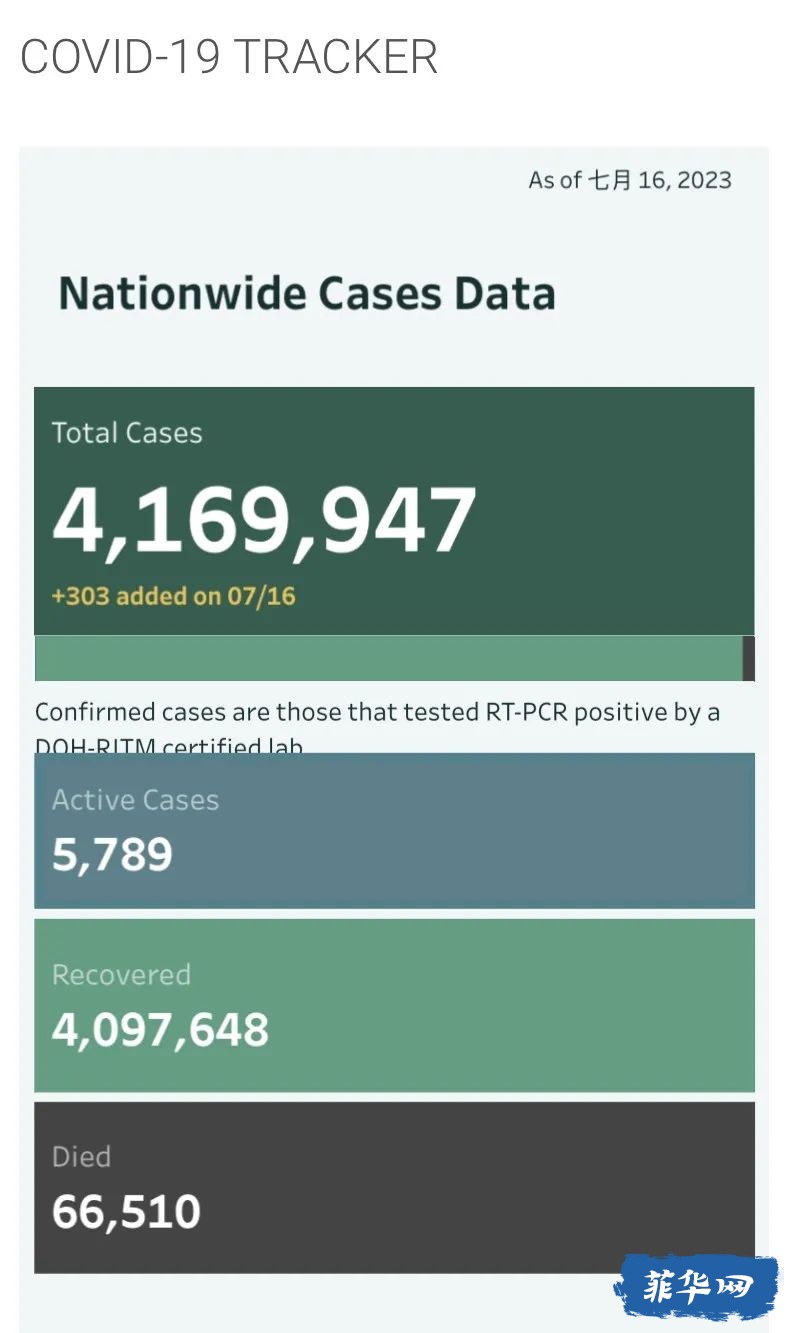Select the Confirmed cases RT-PCR description line
789x1333 pixels.
point(377,712)
